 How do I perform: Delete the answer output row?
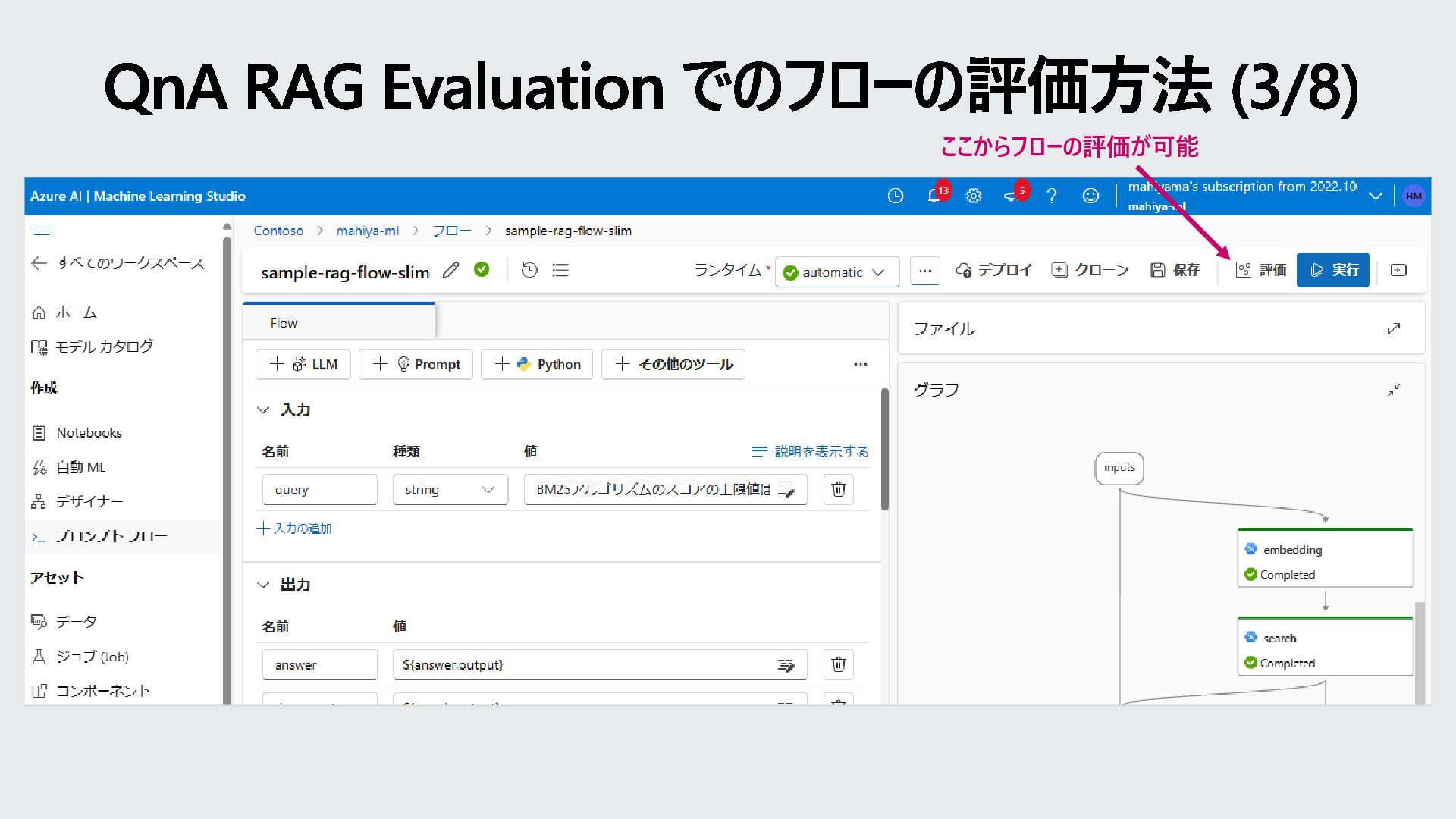(x=838, y=664)
